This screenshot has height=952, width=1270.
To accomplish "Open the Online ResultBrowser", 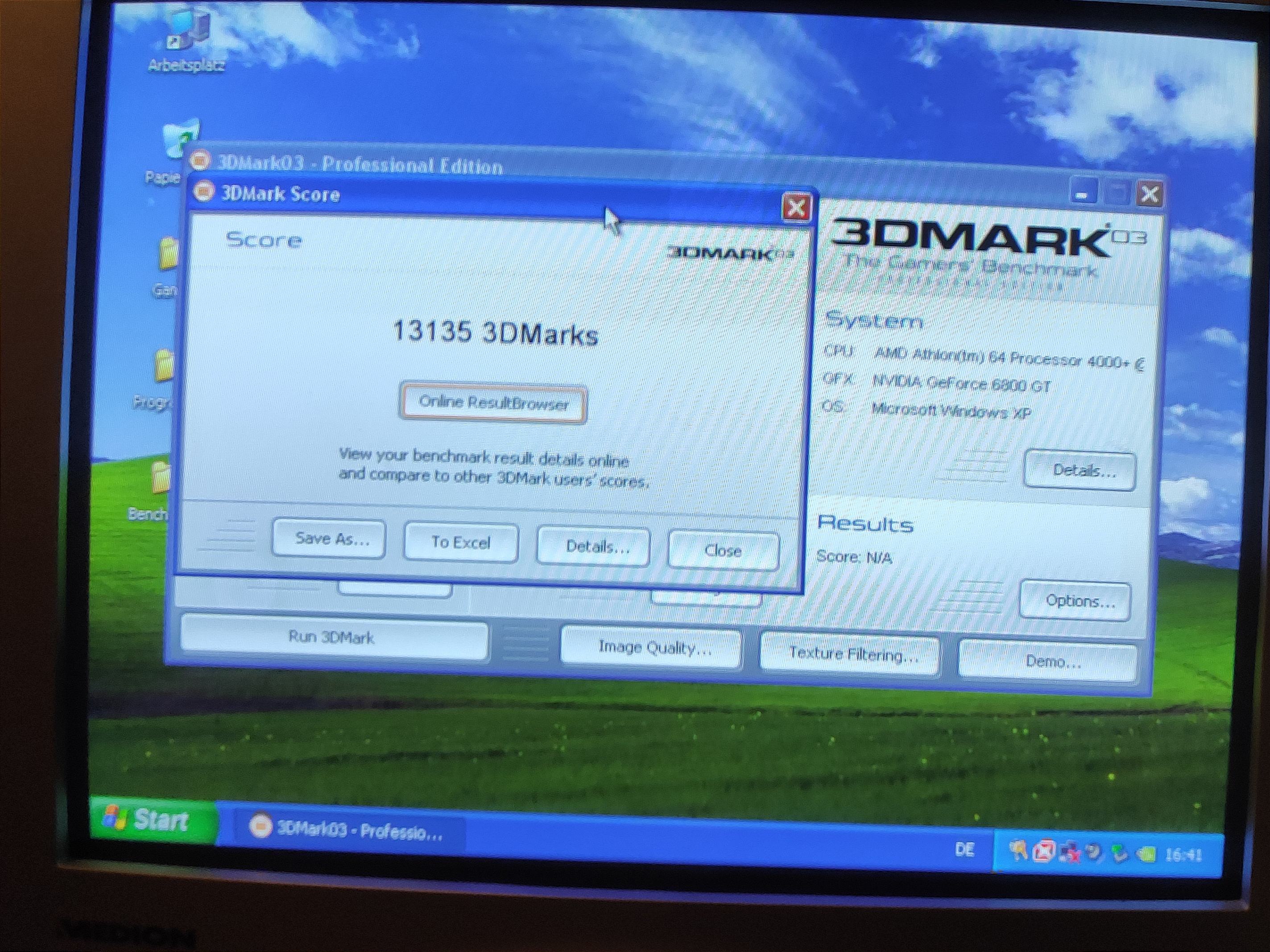I will click(493, 403).
